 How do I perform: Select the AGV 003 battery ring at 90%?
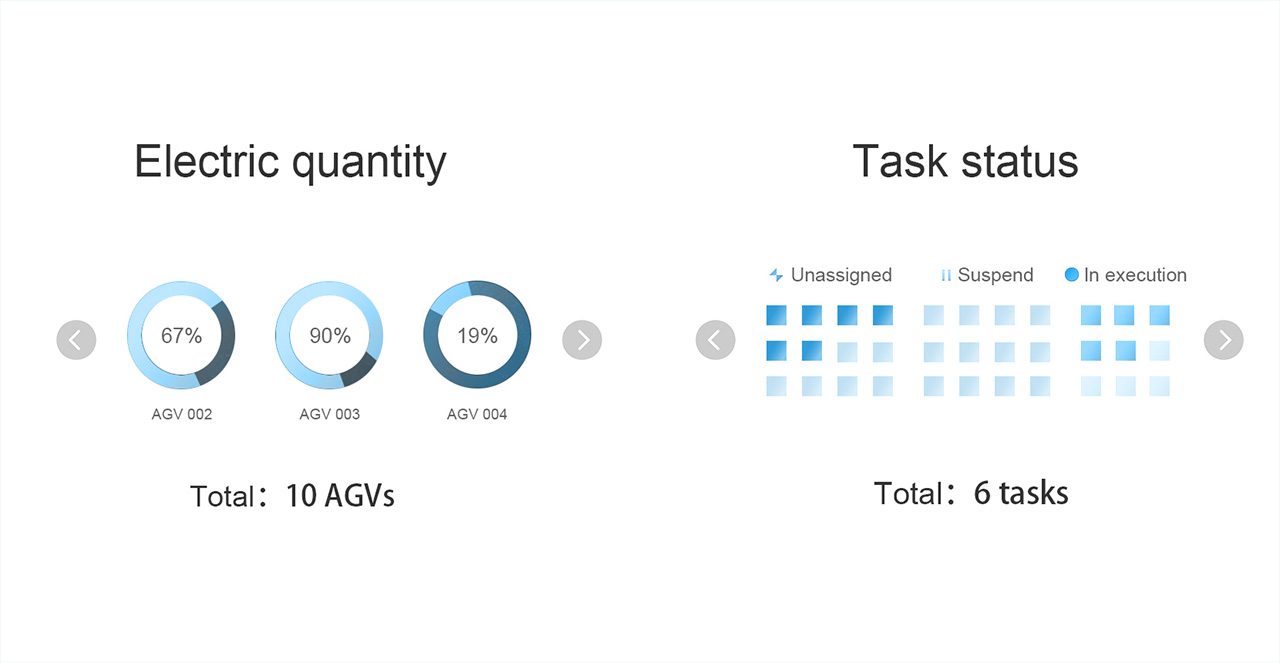[329, 335]
